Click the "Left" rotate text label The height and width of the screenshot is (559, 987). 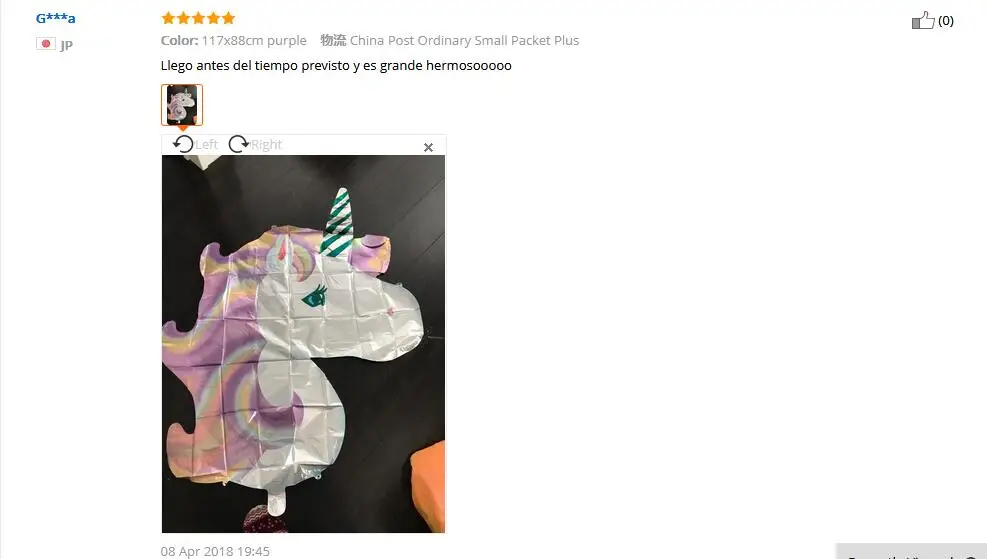click(x=206, y=144)
